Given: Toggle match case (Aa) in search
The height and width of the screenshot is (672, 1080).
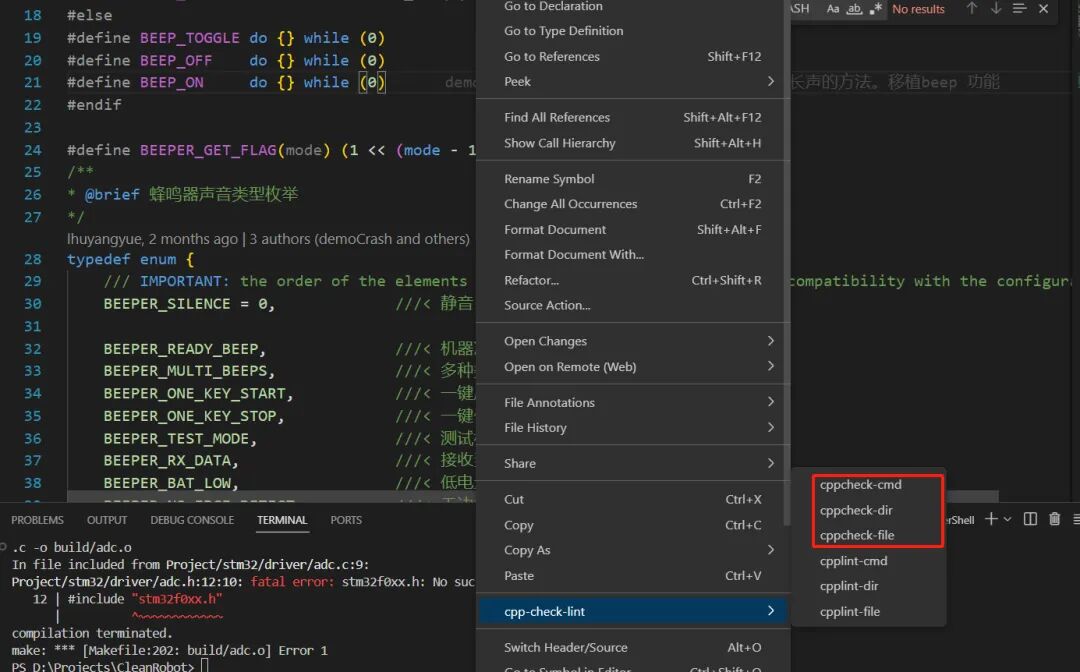Looking at the screenshot, I should [833, 9].
